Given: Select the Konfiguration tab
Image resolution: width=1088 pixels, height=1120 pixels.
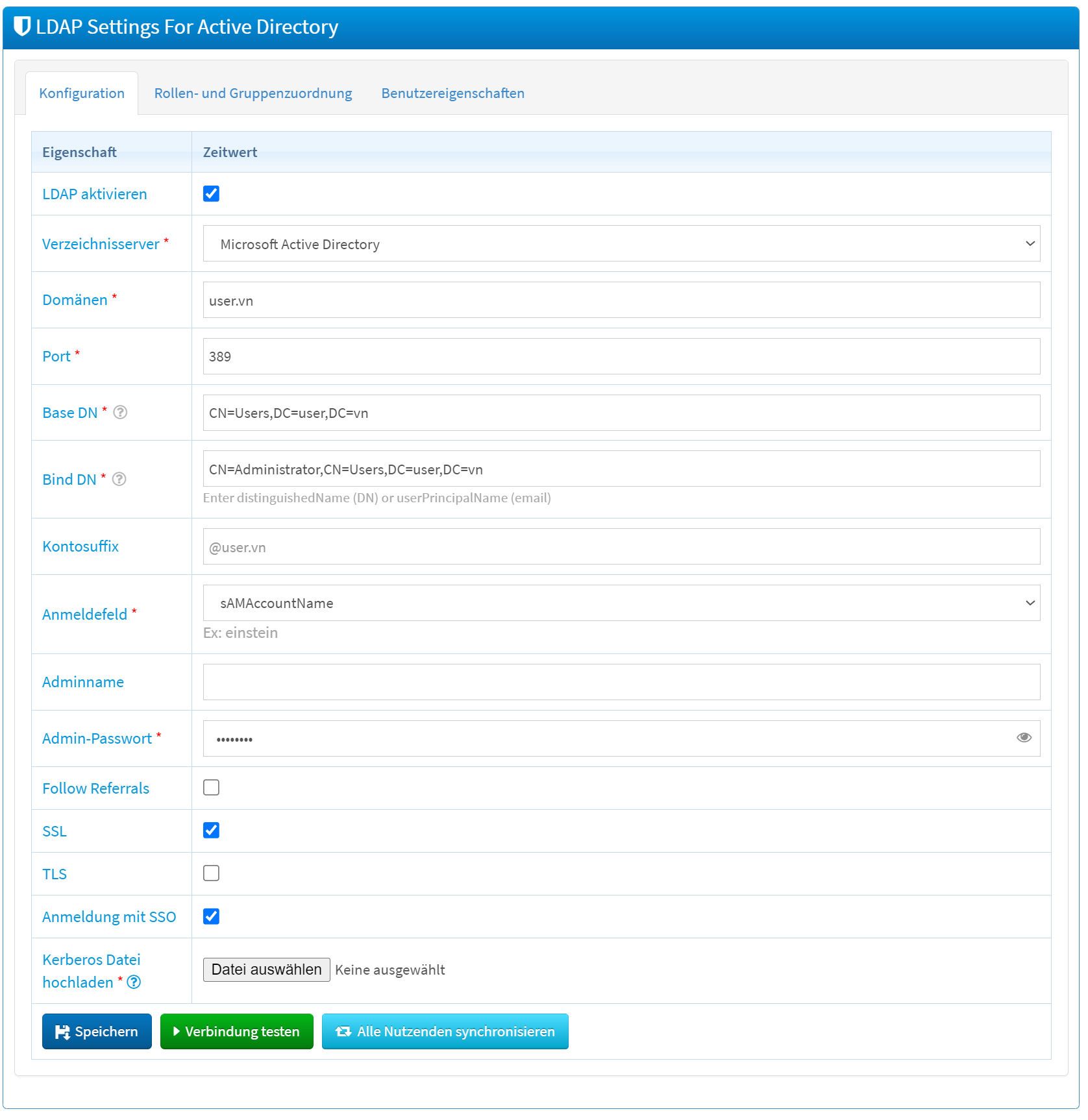Looking at the screenshot, I should point(82,93).
